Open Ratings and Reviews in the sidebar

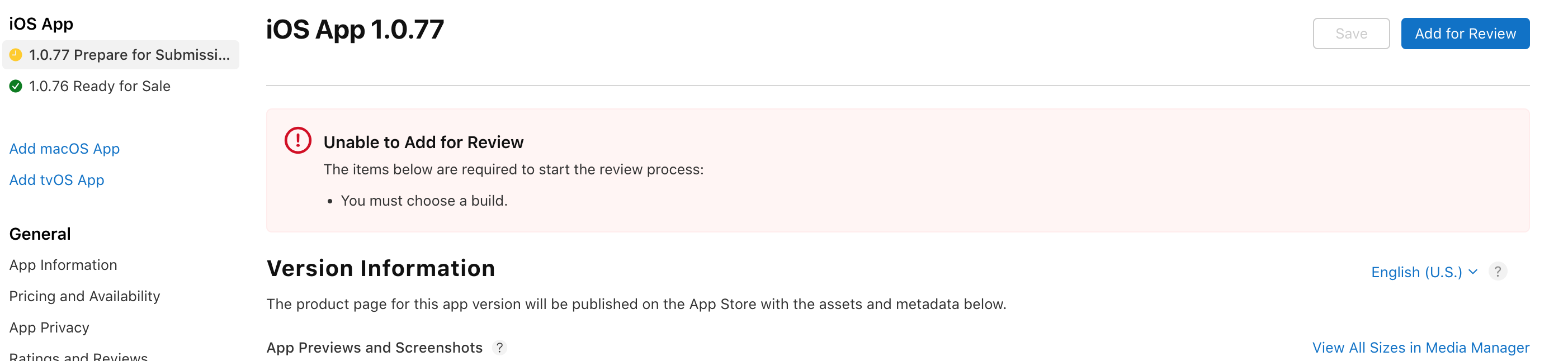[x=78, y=356]
